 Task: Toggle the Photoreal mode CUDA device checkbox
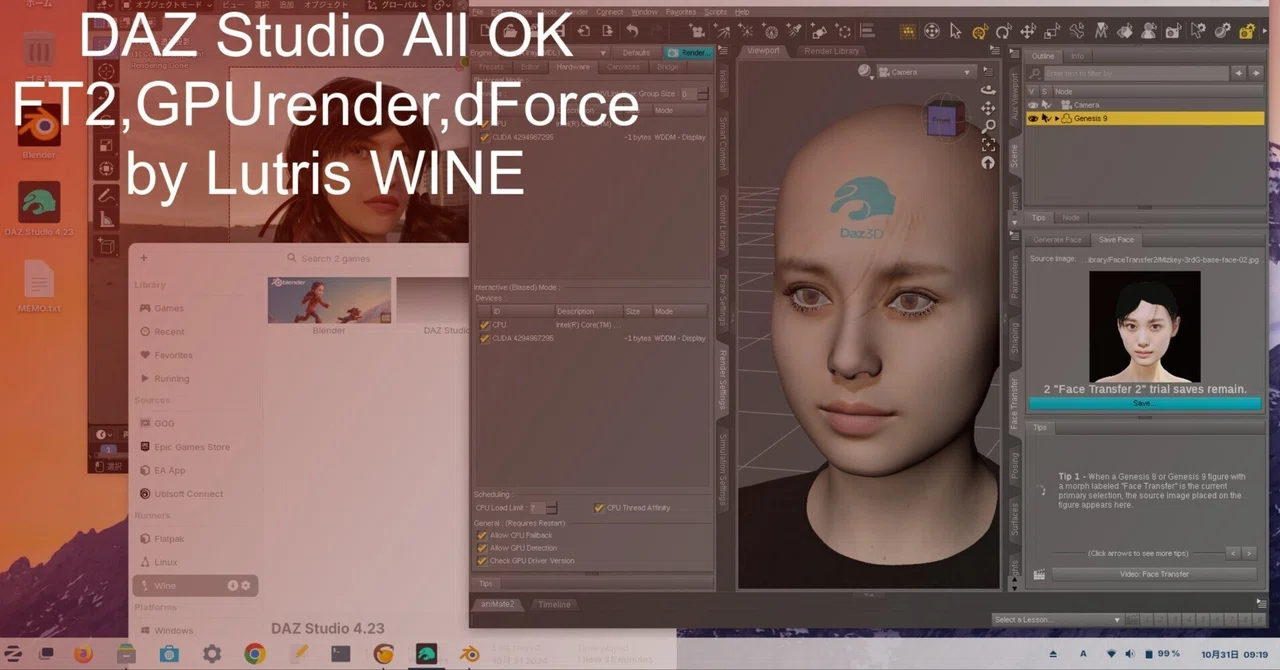coord(485,137)
